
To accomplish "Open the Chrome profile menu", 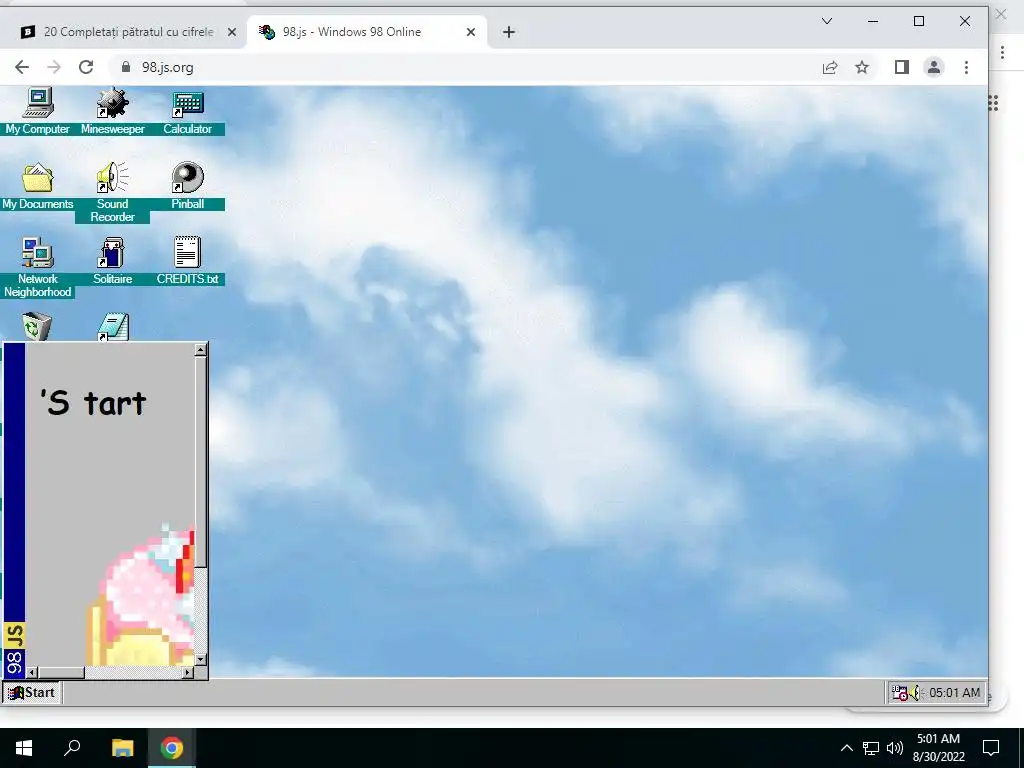I will tap(934, 67).
